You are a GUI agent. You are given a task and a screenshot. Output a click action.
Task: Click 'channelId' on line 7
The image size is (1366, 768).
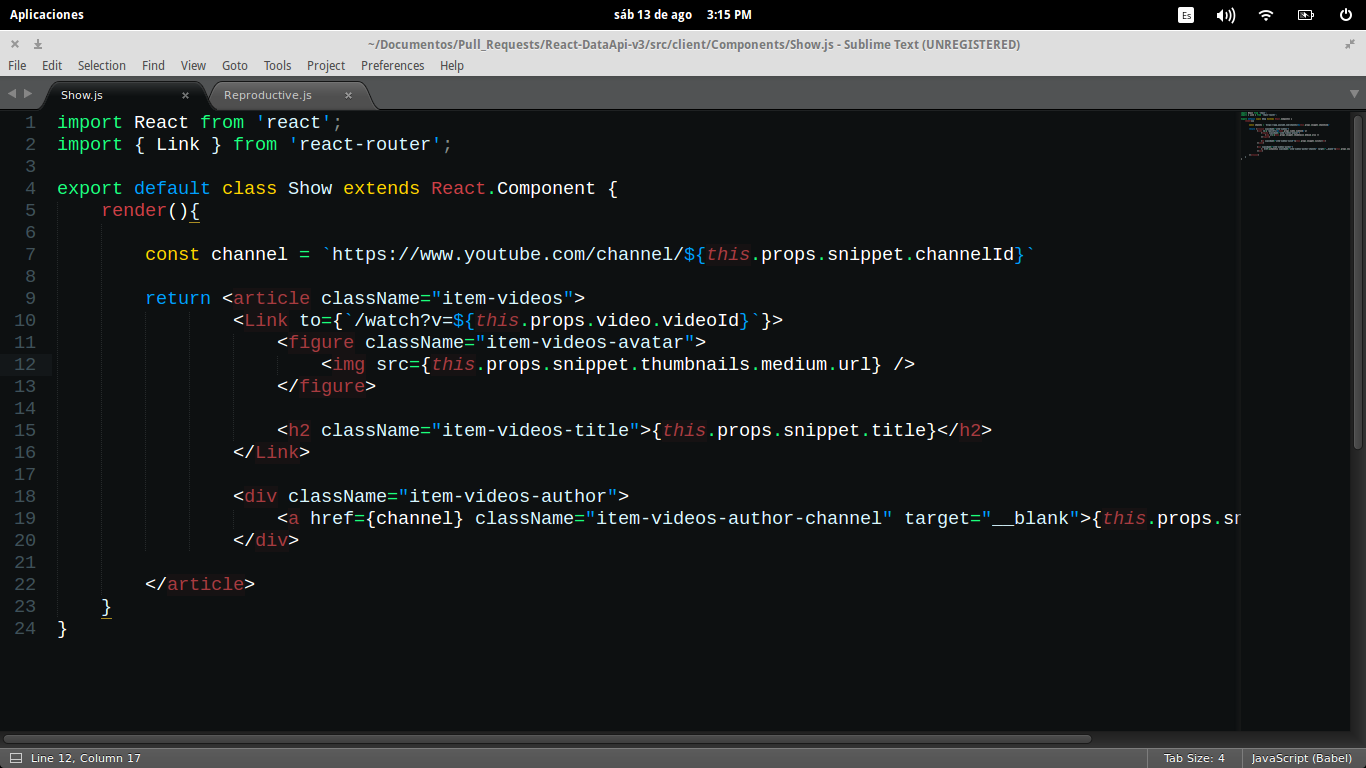click(x=964, y=254)
